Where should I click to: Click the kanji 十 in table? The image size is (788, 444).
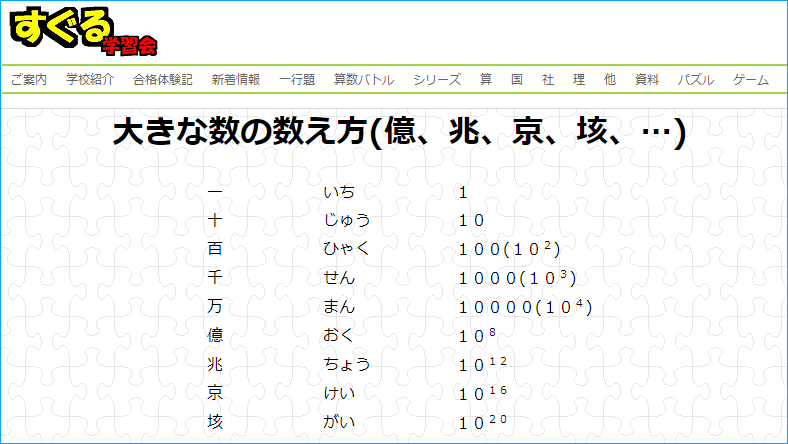[215, 220]
